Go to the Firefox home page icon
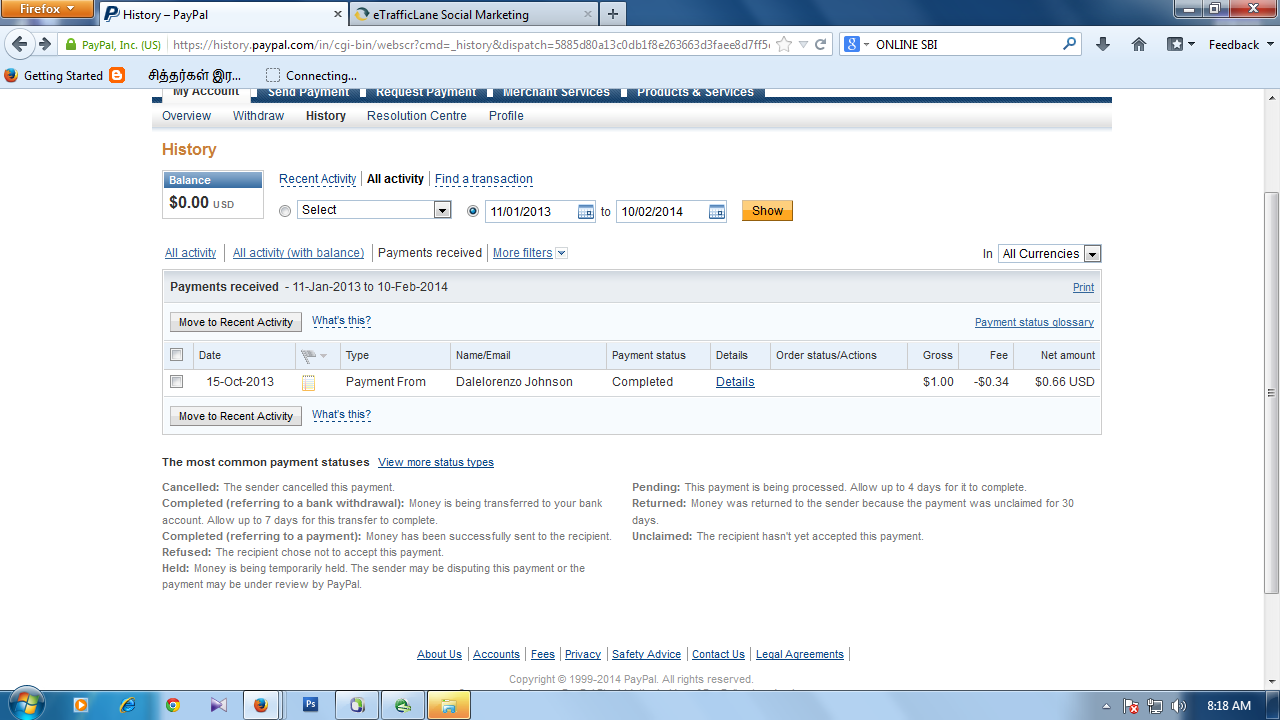The width and height of the screenshot is (1280, 720). pyautogui.click(x=1139, y=44)
